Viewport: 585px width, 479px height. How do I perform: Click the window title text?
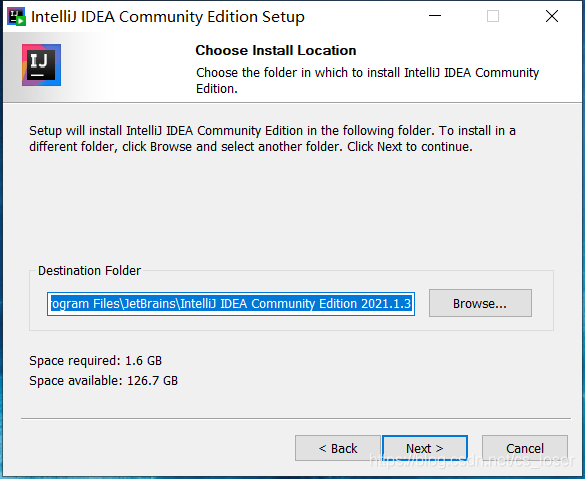168,17
